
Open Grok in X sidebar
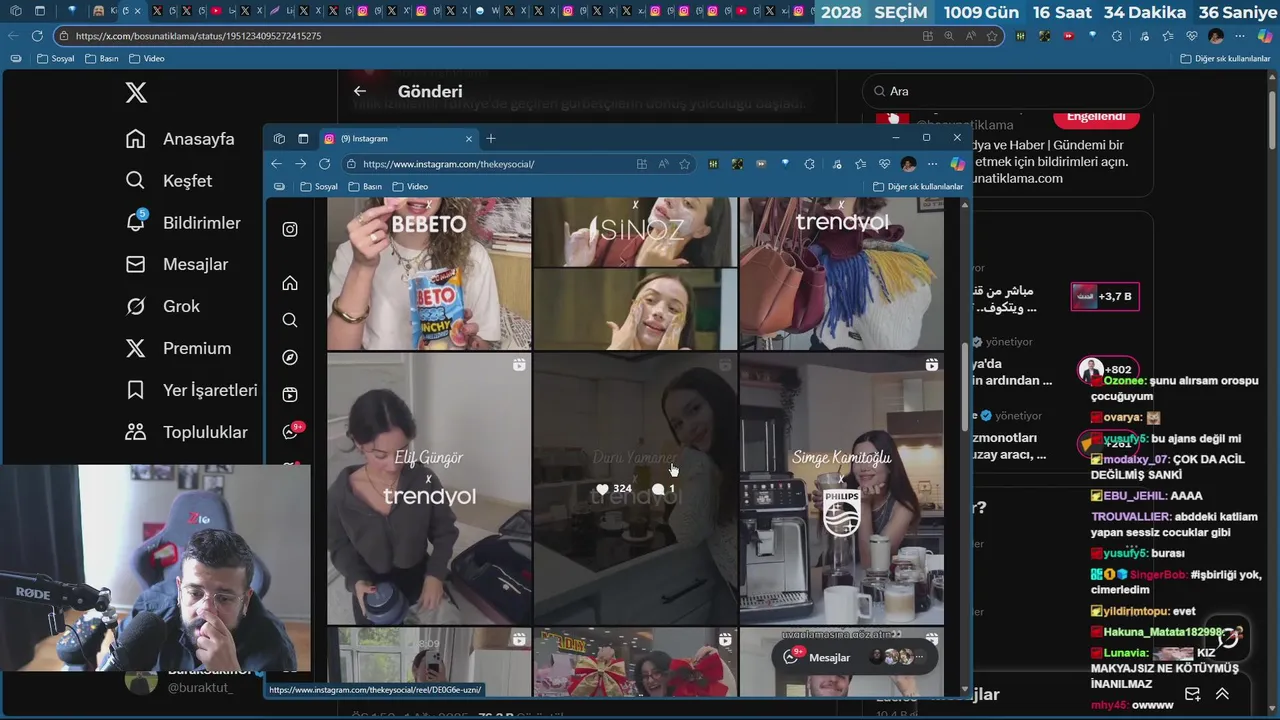pos(163,307)
